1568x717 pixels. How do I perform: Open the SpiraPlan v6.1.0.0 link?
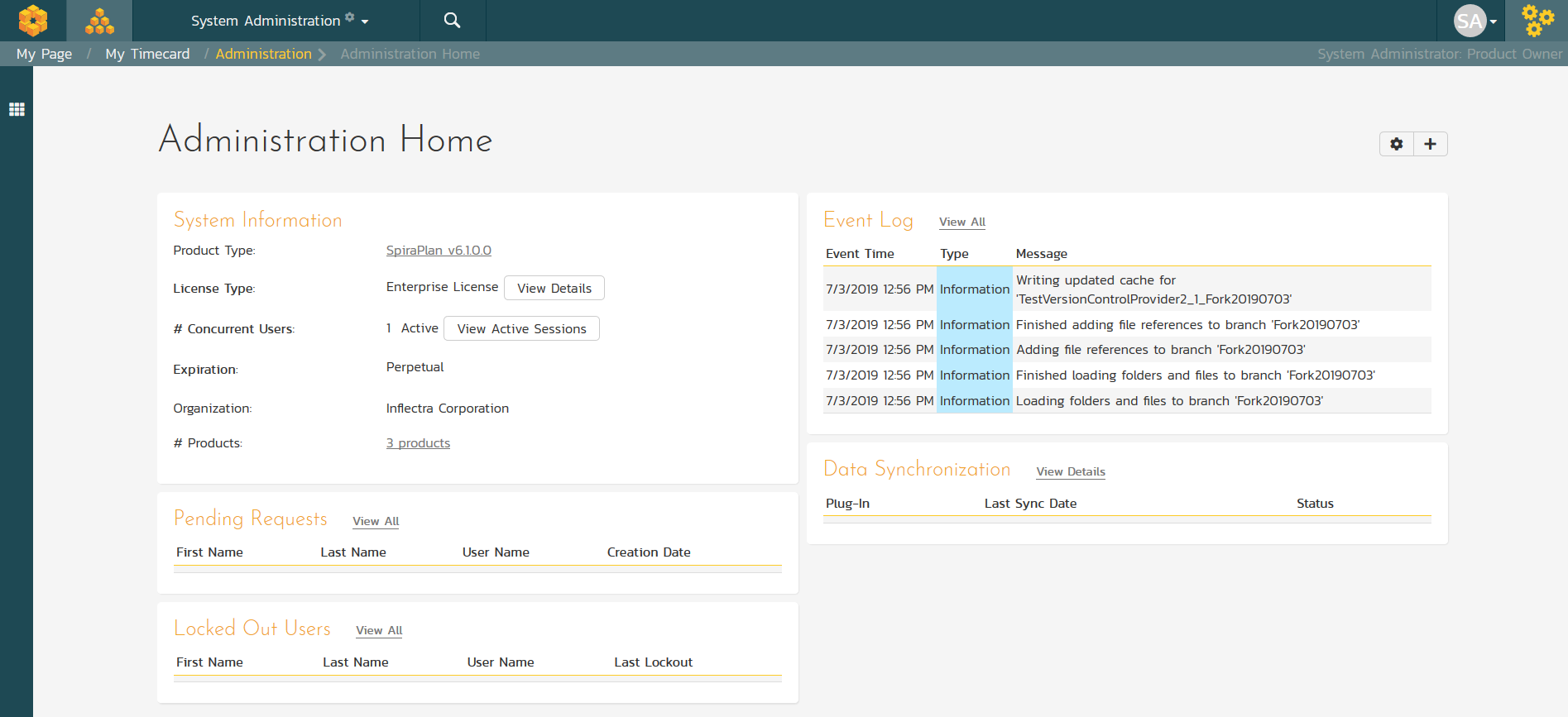click(x=439, y=251)
